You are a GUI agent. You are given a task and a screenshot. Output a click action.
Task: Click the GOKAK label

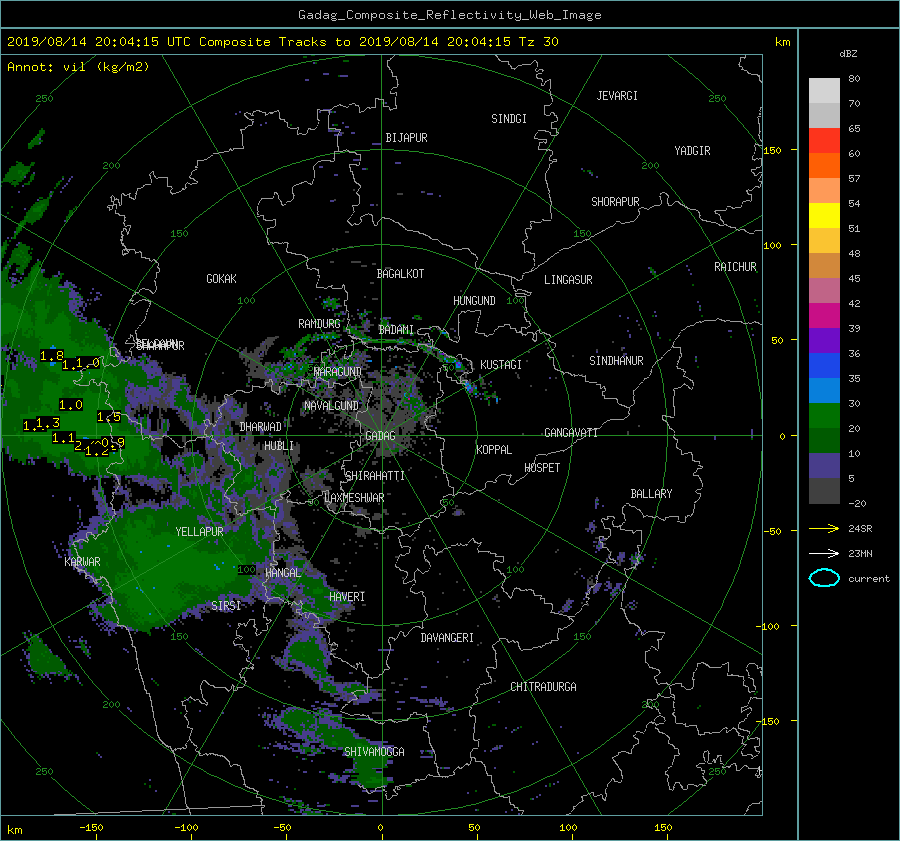221,278
